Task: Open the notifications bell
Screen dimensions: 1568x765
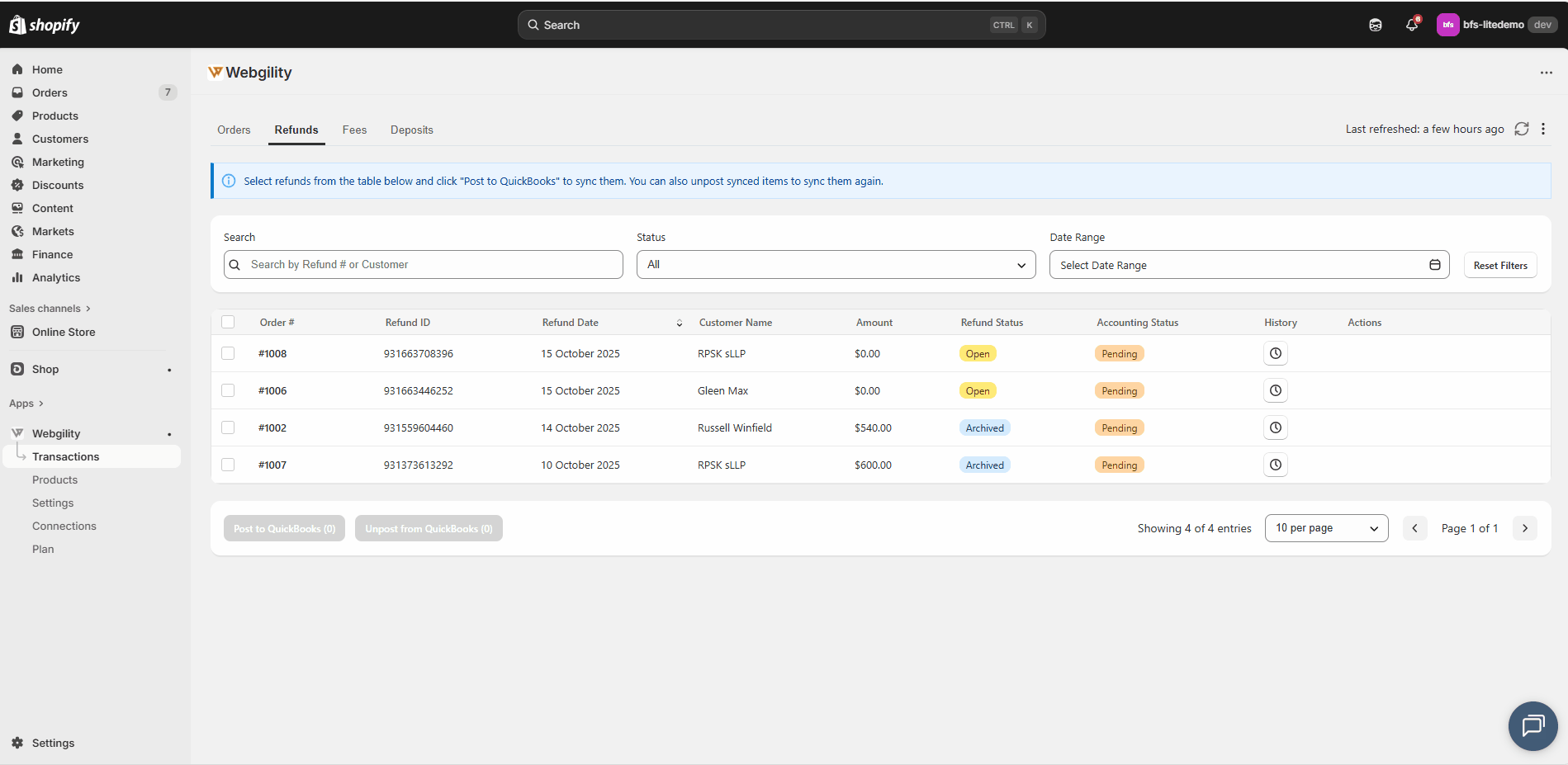Action: point(1412,25)
